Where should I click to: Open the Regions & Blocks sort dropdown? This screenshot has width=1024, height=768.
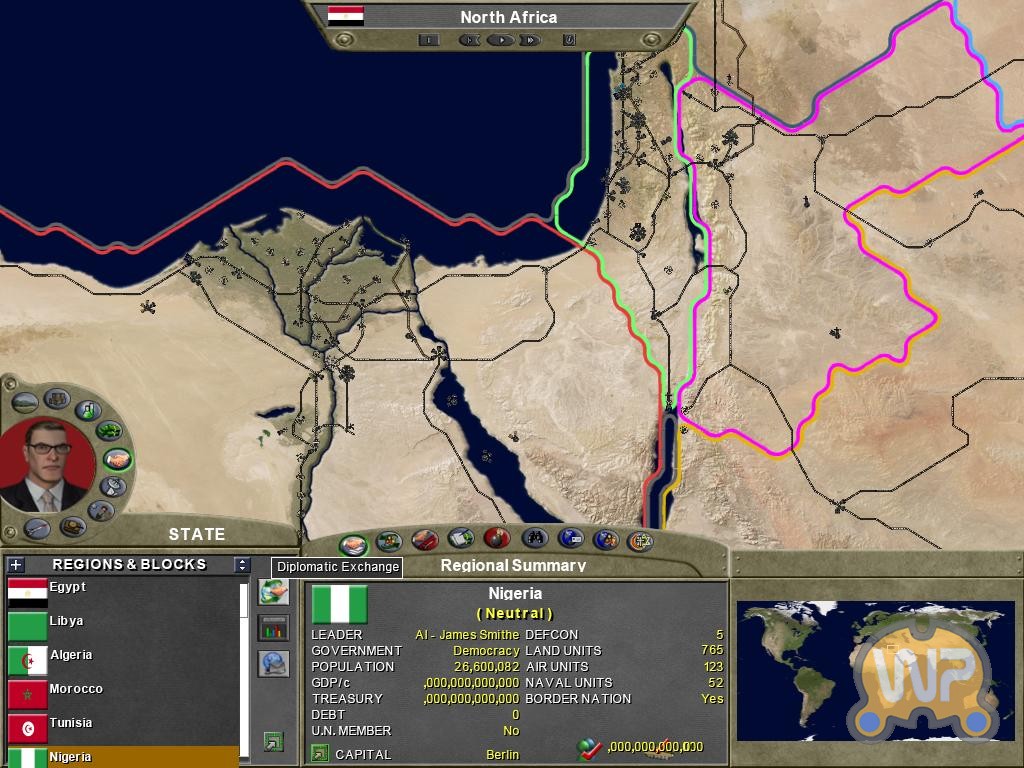pyautogui.click(x=241, y=565)
